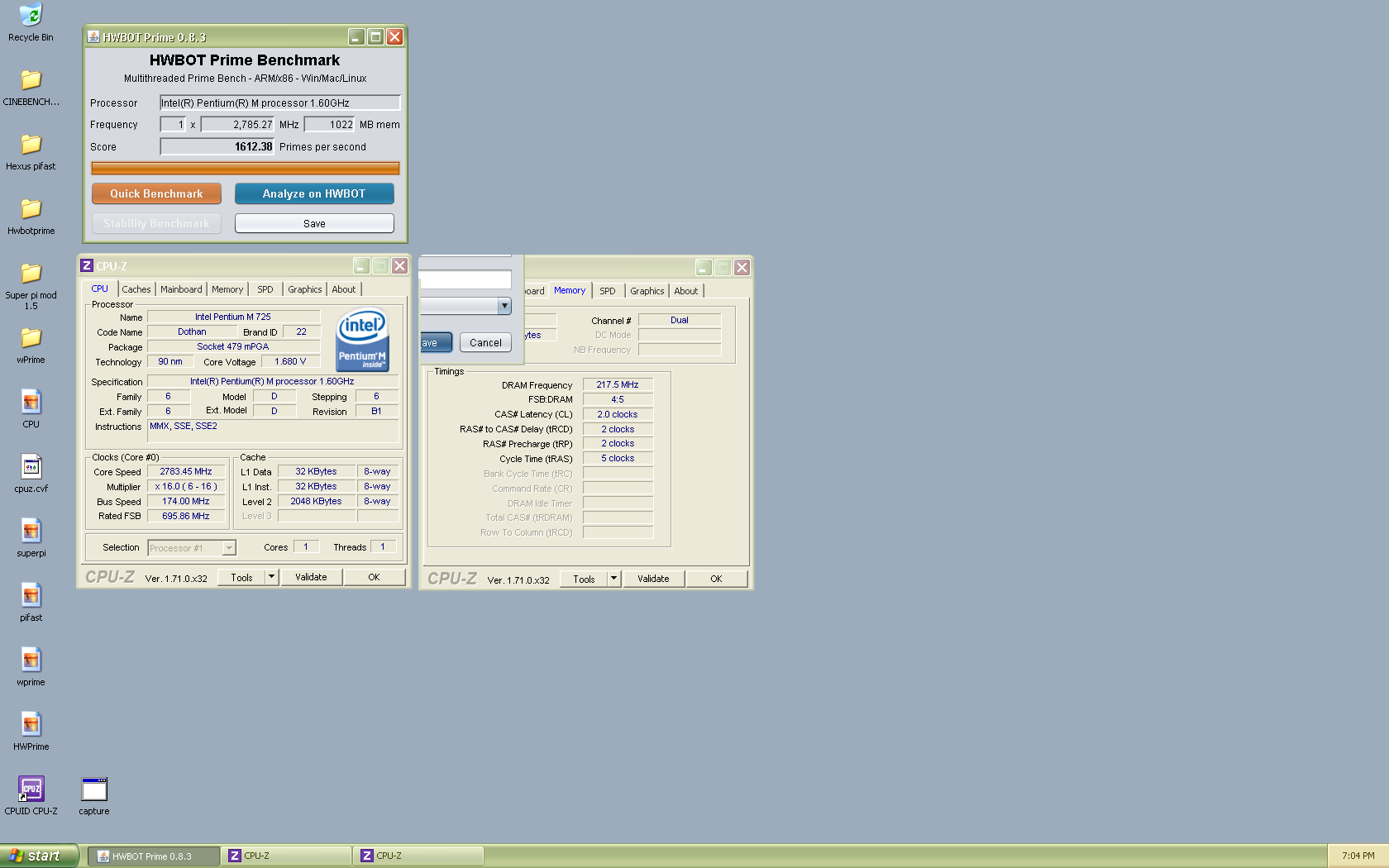Minimize the HWBOT Prime window
This screenshot has height=868, width=1389.
(356, 36)
